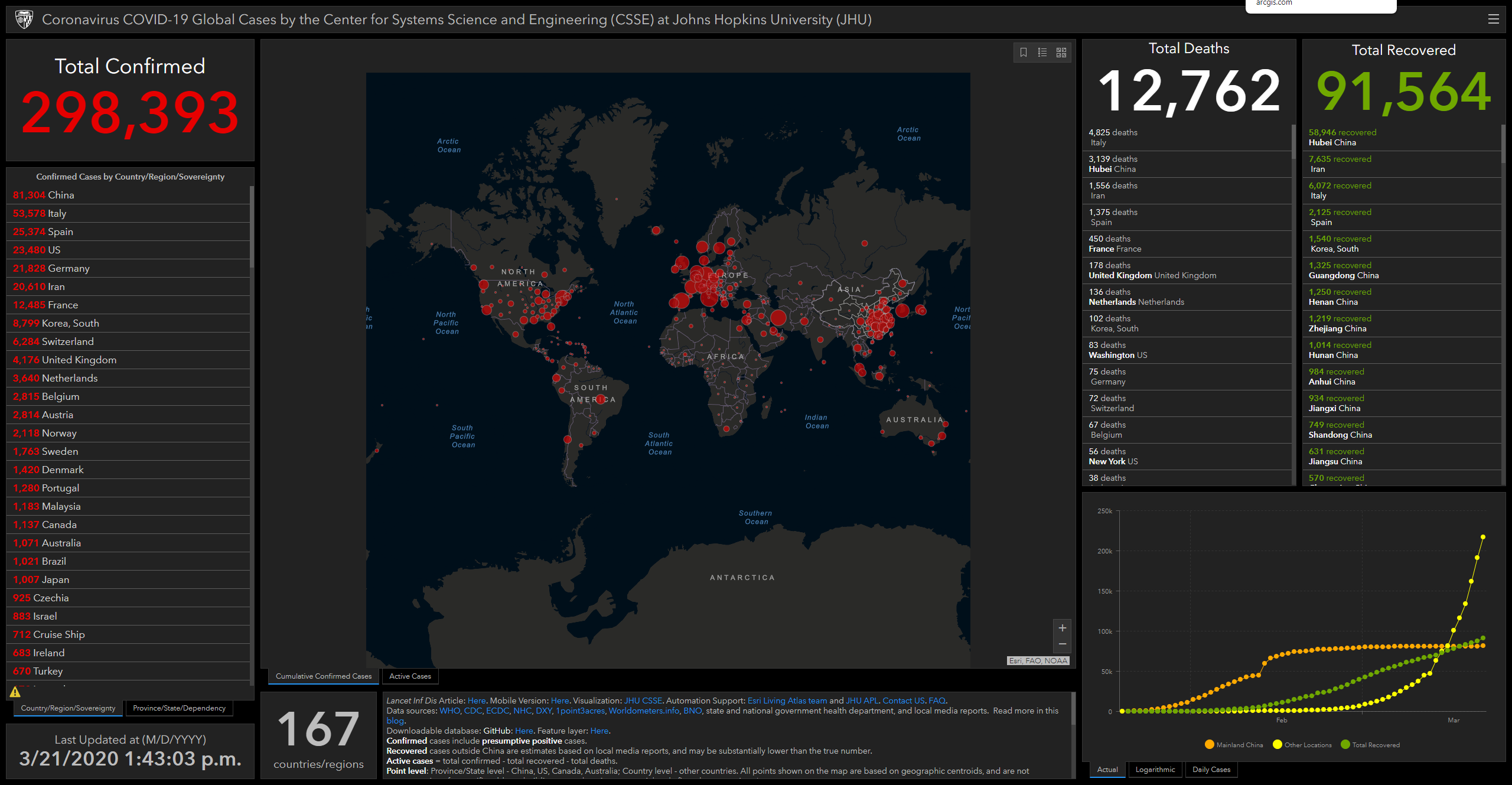This screenshot has width=1512, height=785.
Task: Select '25,374 Spain' in confirmed list
Action: (128, 232)
